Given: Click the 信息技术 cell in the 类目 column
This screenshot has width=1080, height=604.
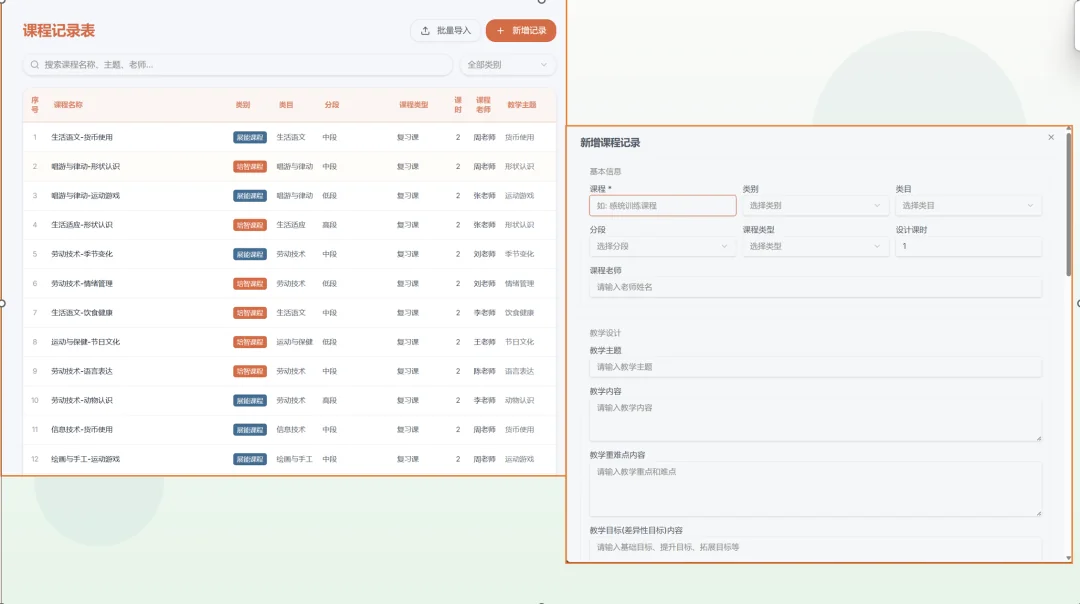Looking at the screenshot, I should (x=291, y=430).
